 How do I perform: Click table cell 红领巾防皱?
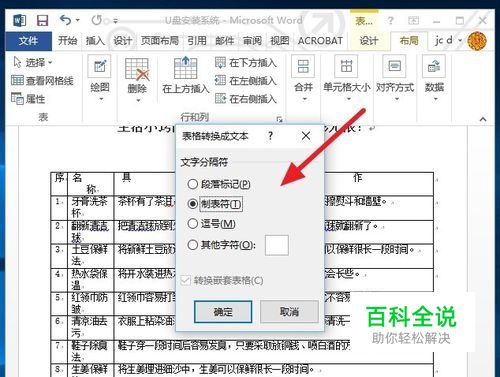tap(91, 303)
